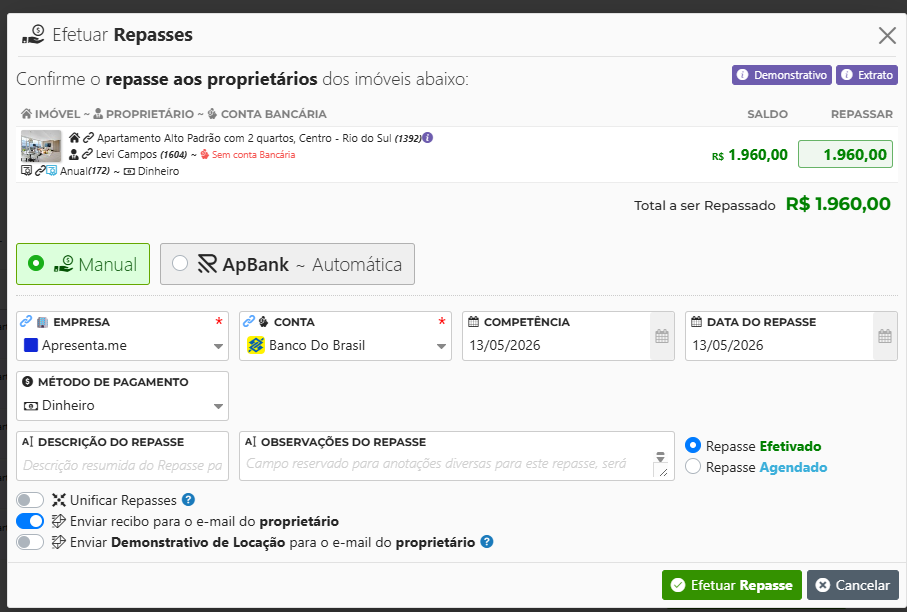Select Repasse Efetivado radio button
The width and height of the screenshot is (907, 612).
click(693, 445)
